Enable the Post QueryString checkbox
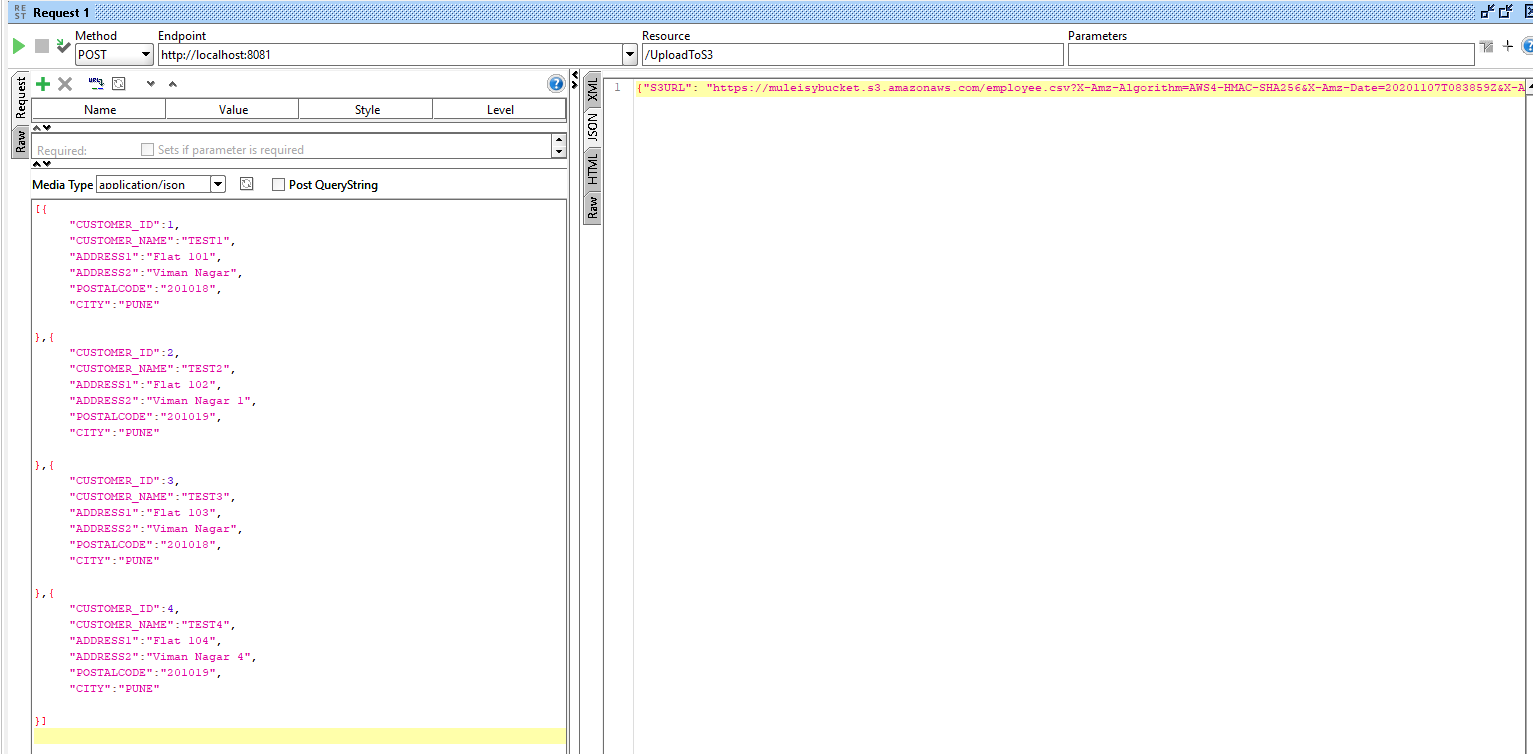 point(279,185)
